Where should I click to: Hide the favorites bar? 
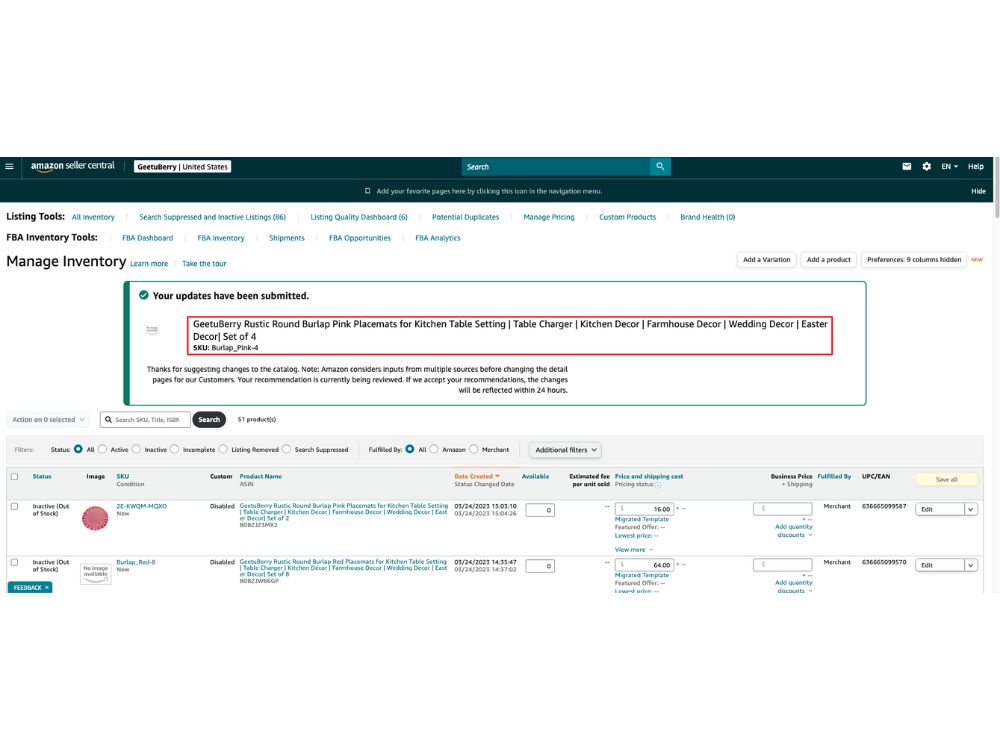coord(978,191)
